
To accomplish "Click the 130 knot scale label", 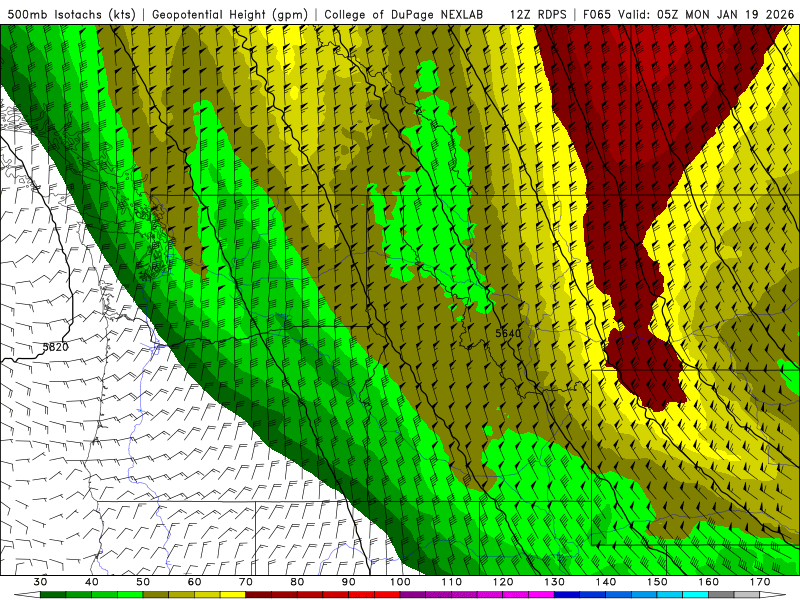I will [x=555, y=582].
